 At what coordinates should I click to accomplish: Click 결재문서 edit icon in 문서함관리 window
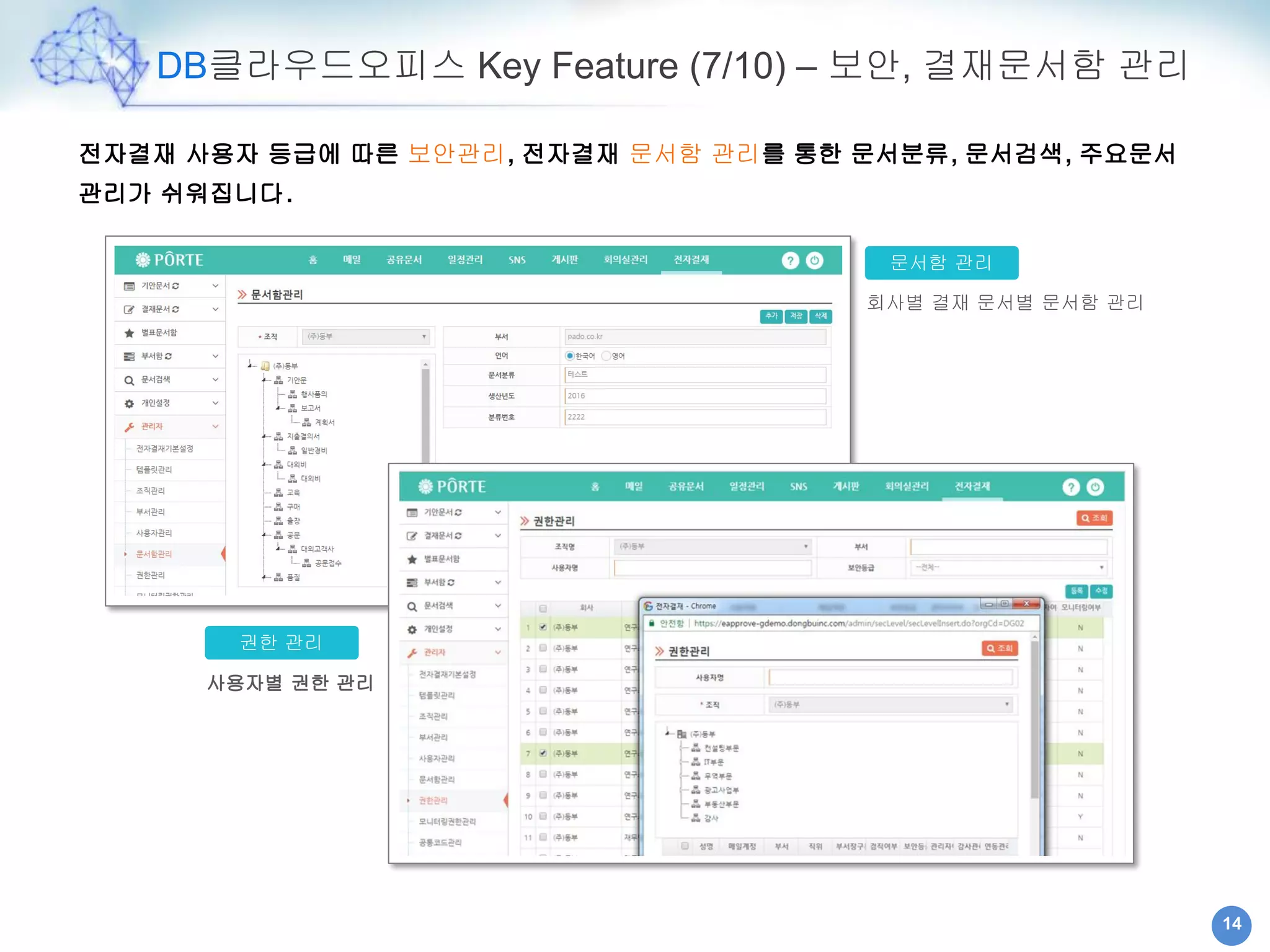pos(129,309)
